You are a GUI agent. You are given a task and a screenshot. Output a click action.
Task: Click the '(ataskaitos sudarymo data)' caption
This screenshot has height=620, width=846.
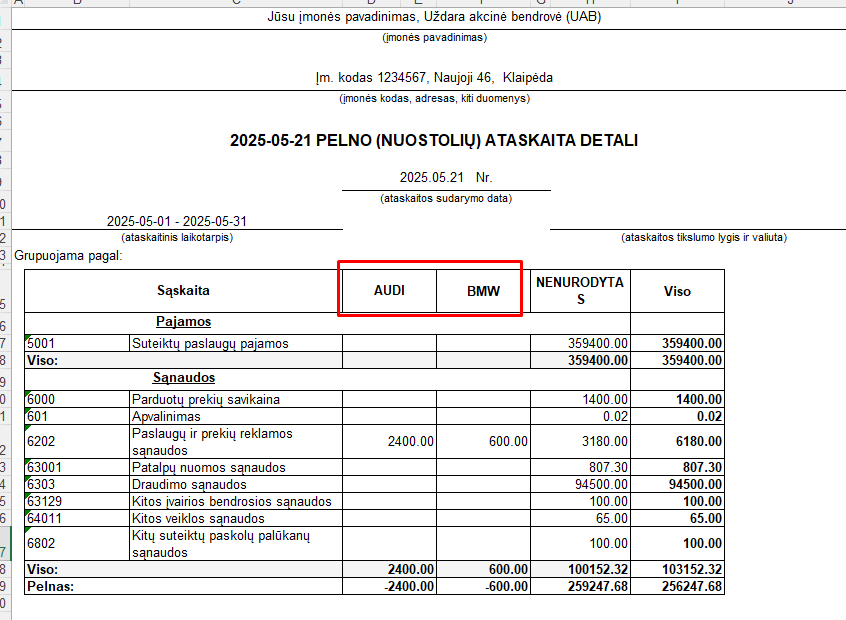point(446,199)
